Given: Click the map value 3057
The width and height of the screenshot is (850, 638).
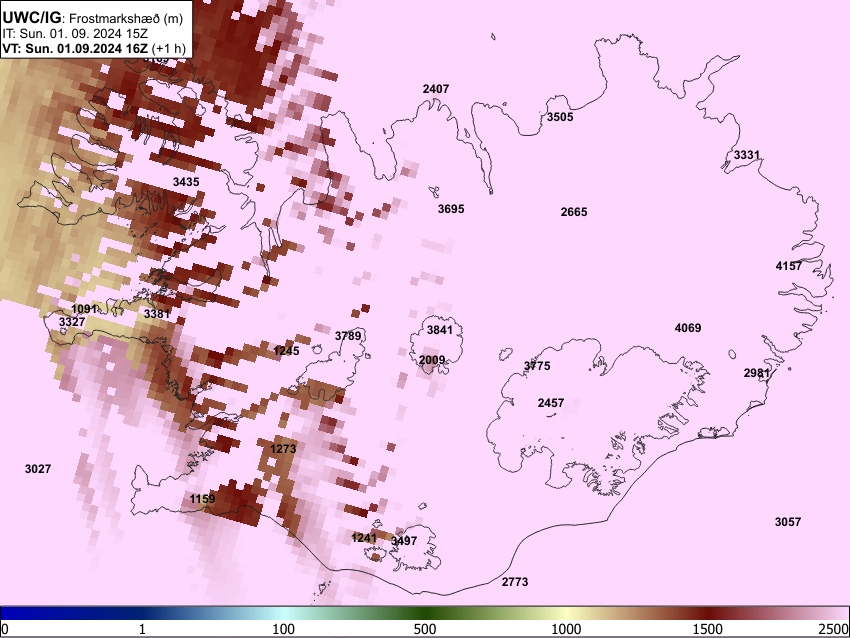Looking at the screenshot, I should [788, 522].
